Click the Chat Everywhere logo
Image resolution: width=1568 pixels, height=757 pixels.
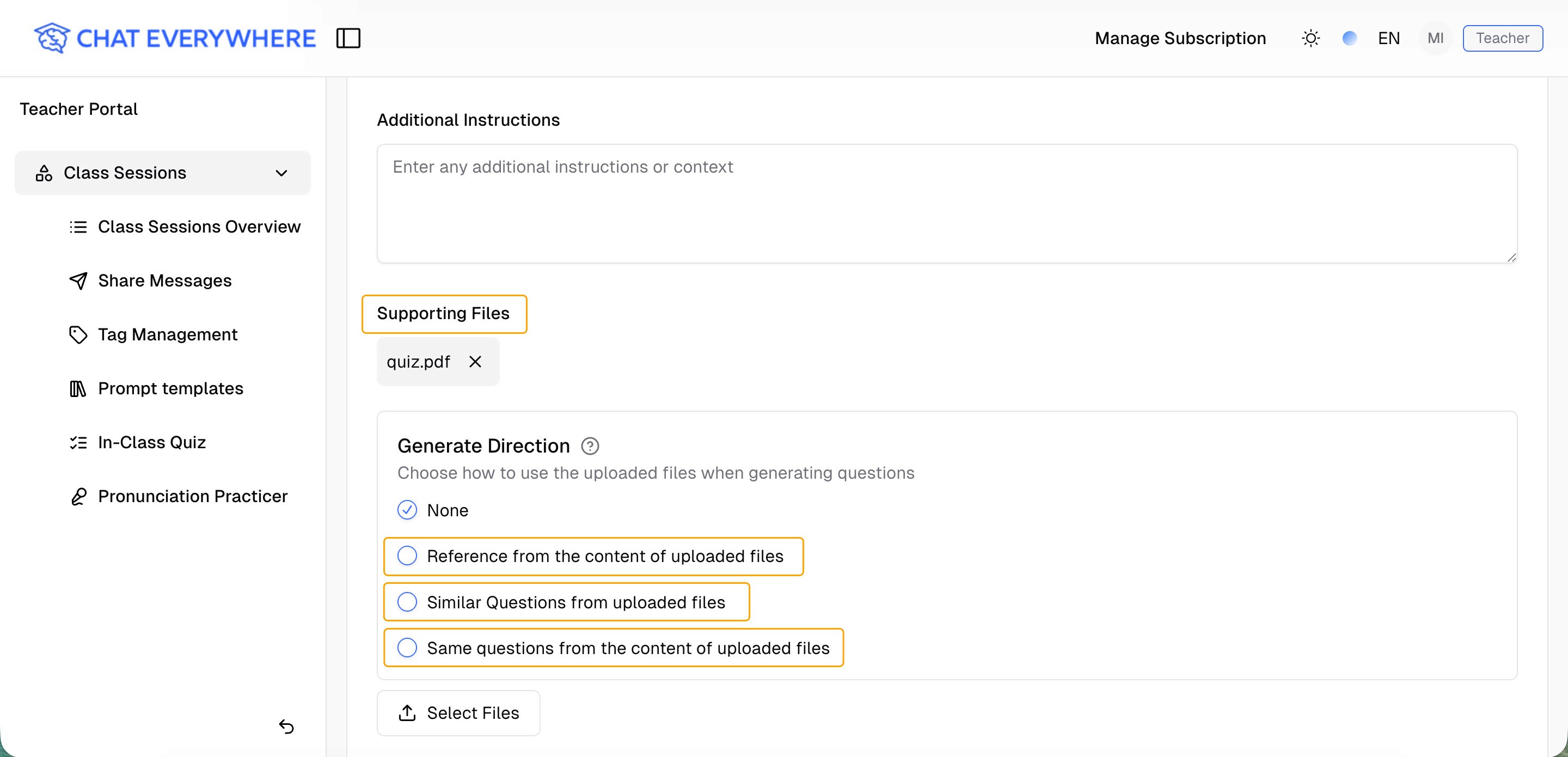(175, 38)
